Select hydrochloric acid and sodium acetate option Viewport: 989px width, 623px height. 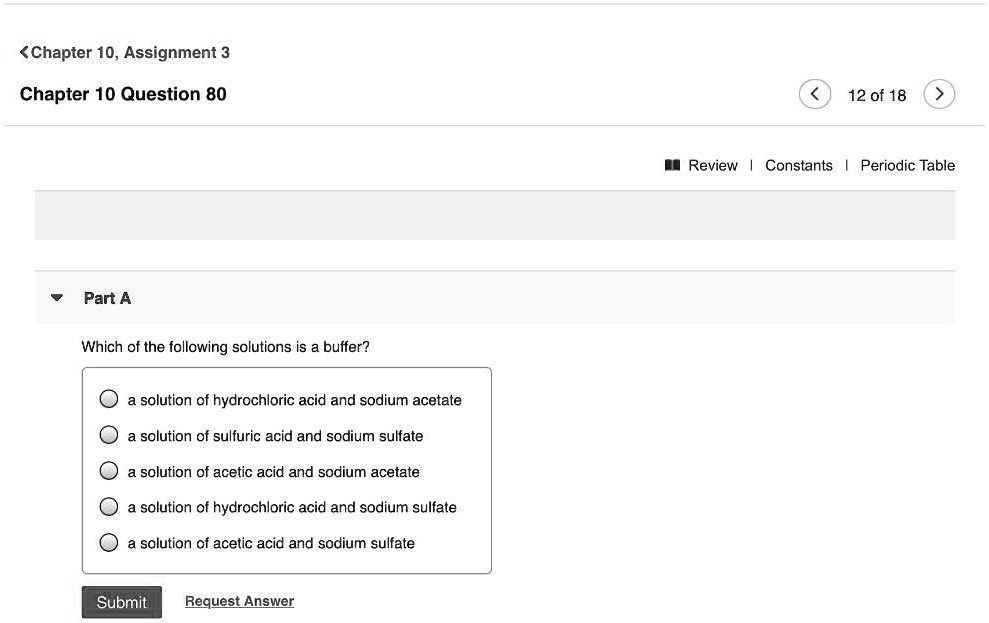(x=108, y=399)
